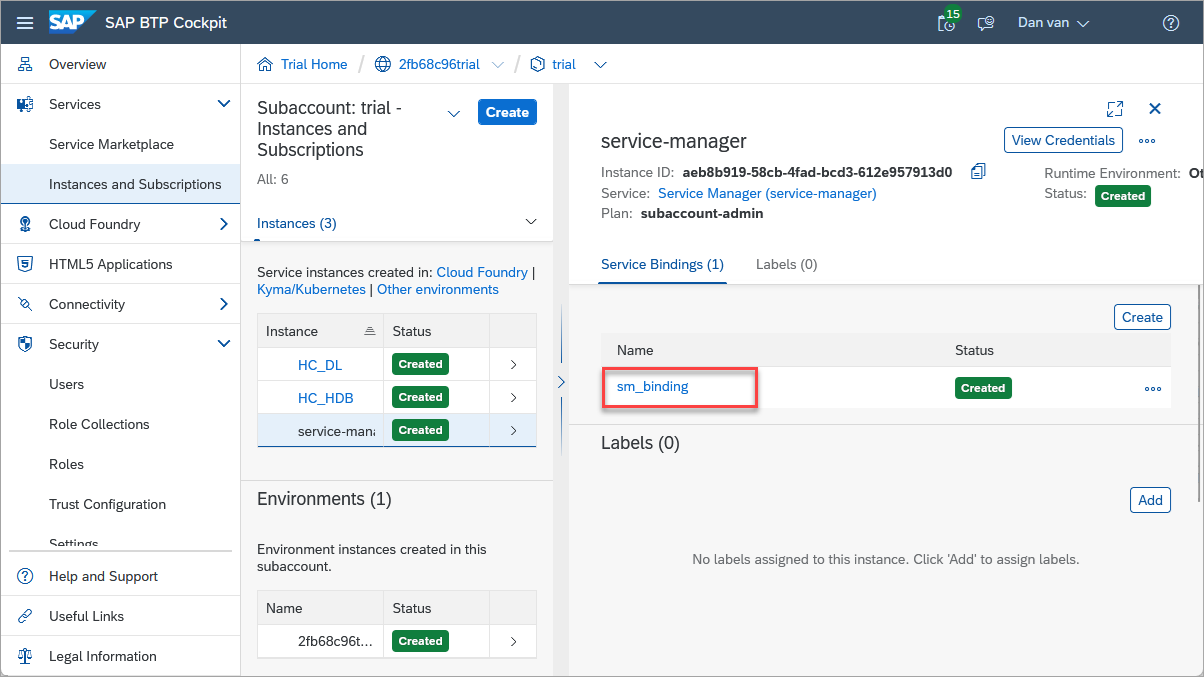1204x677 pixels.
Task: Open details arrow for service-manager row
Action: 513,431
